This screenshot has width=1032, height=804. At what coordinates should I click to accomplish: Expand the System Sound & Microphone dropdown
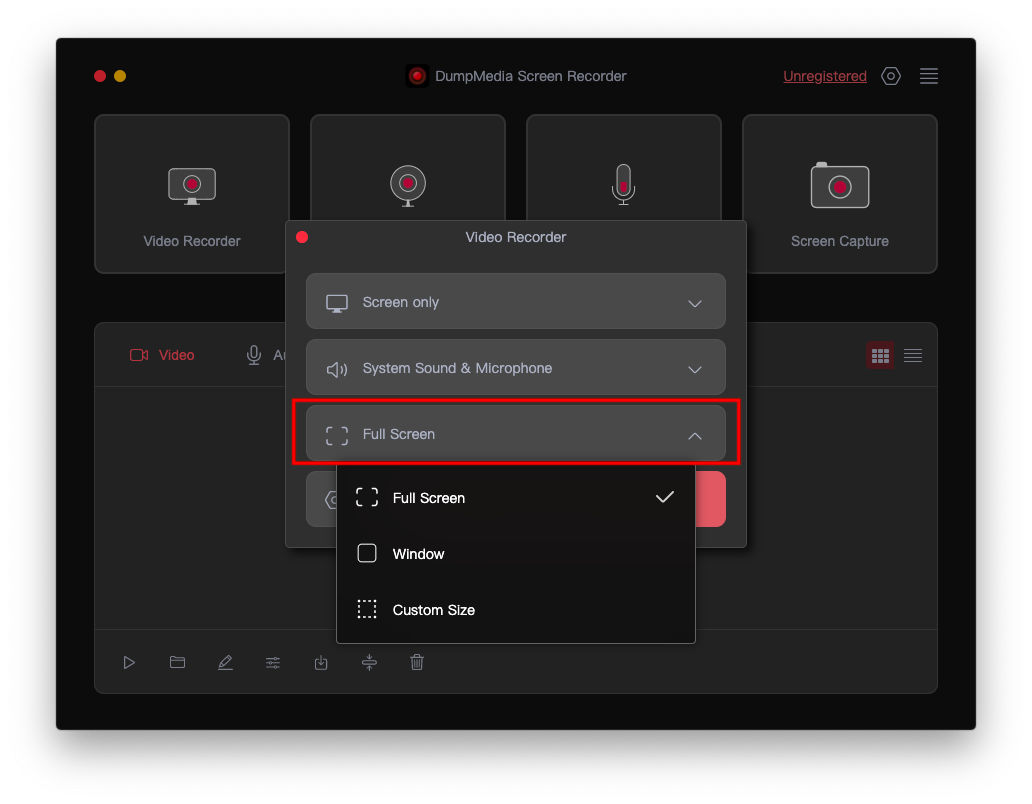tap(515, 368)
